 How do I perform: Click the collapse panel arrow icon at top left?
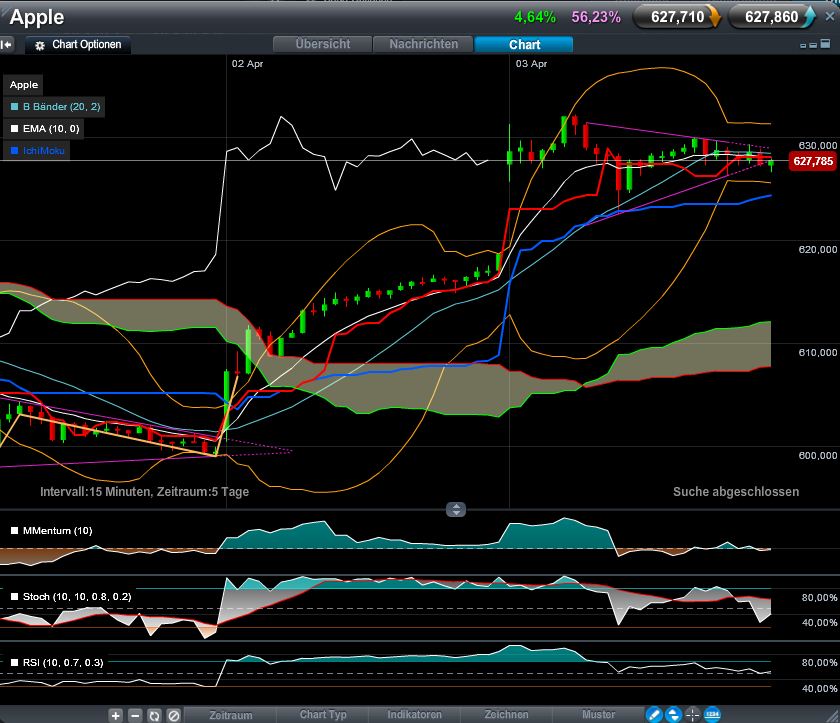(6, 44)
